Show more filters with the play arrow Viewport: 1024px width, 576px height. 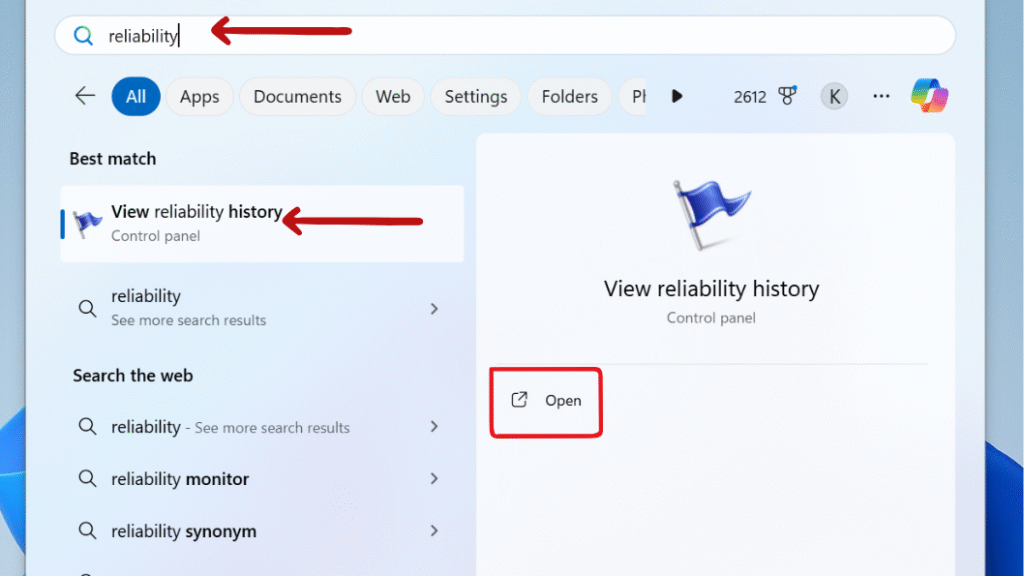point(677,97)
